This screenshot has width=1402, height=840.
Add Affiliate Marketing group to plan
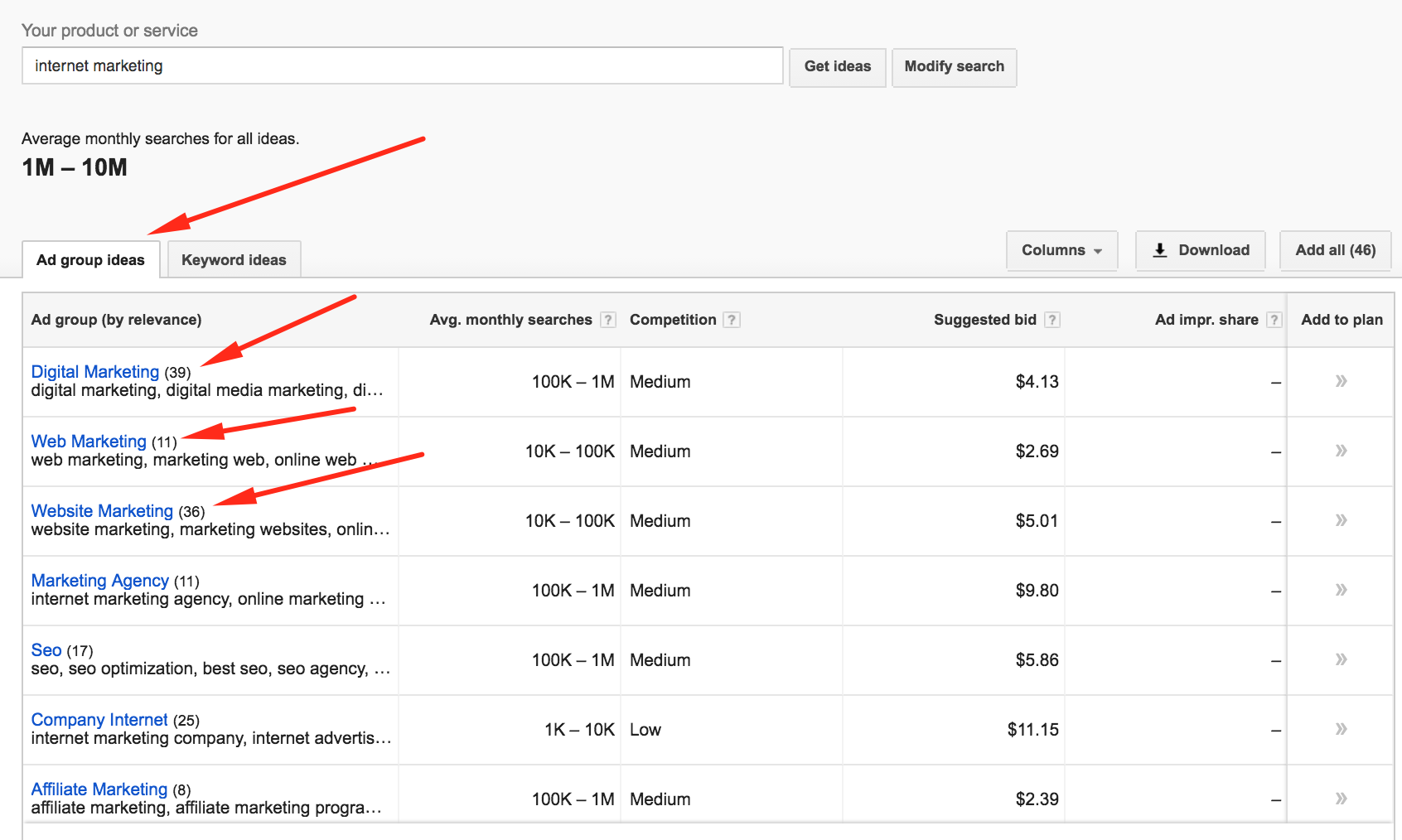1341,799
